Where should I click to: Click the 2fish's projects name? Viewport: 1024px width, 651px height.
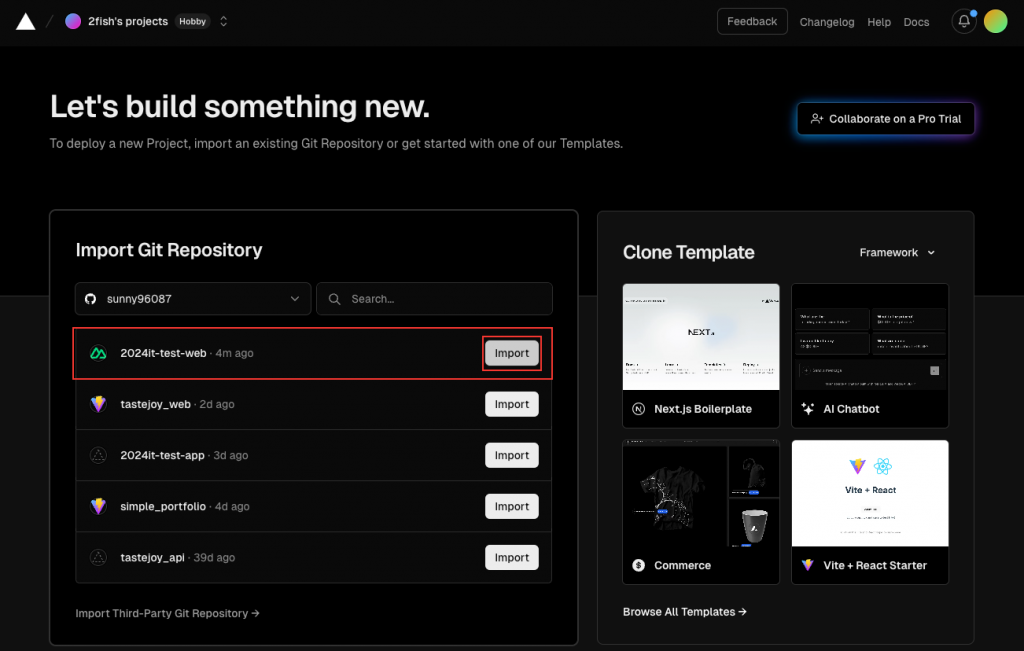coord(128,22)
